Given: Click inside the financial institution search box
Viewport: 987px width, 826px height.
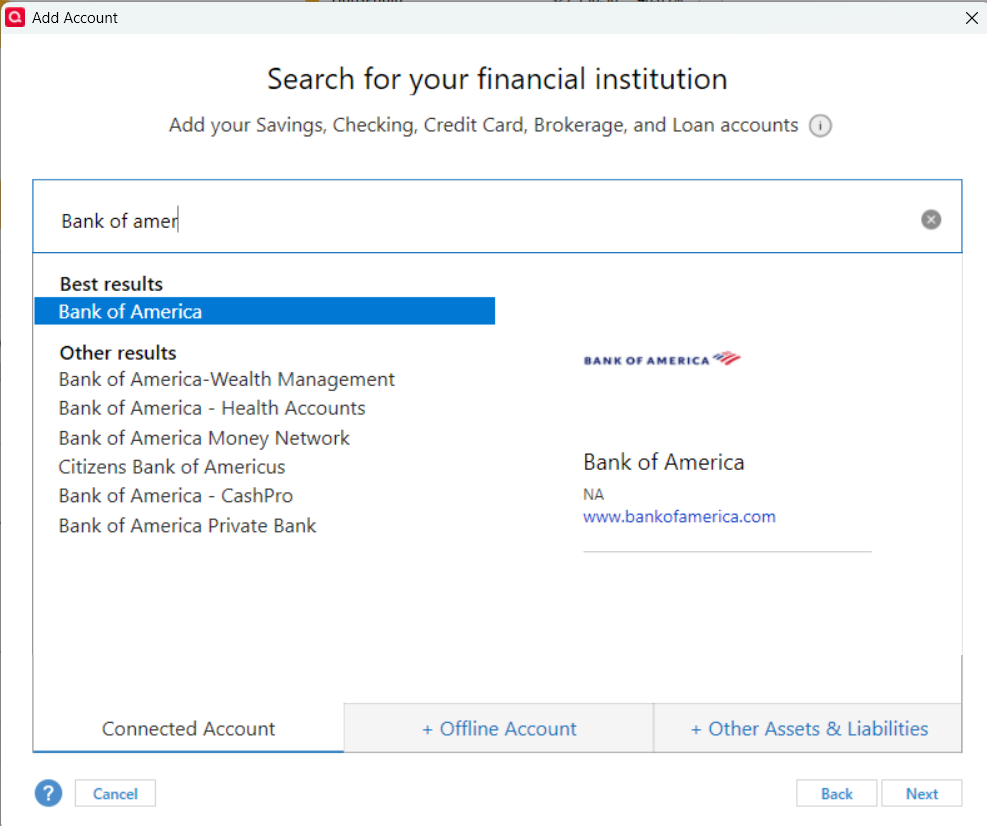Looking at the screenshot, I should click(x=497, y=217).
